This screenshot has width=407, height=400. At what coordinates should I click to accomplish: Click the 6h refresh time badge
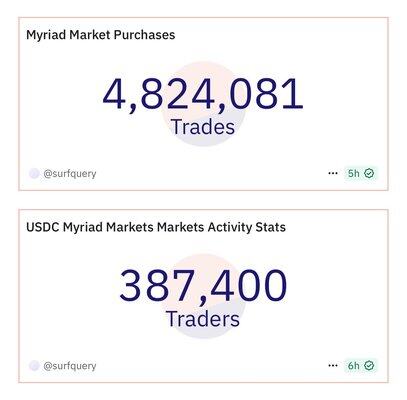click(361, 366)
